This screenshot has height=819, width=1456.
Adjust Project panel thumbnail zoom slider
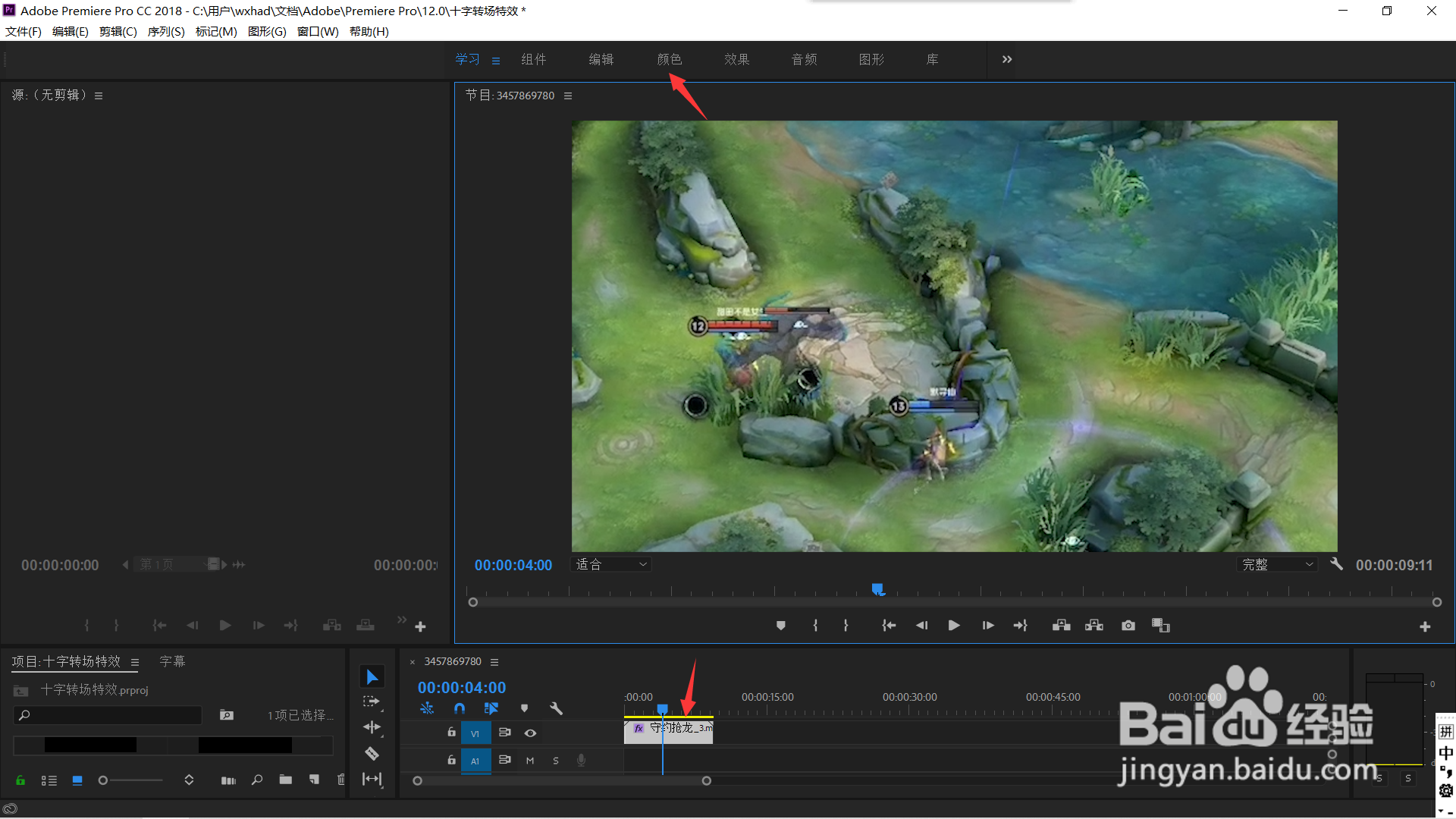click(131, 780)
